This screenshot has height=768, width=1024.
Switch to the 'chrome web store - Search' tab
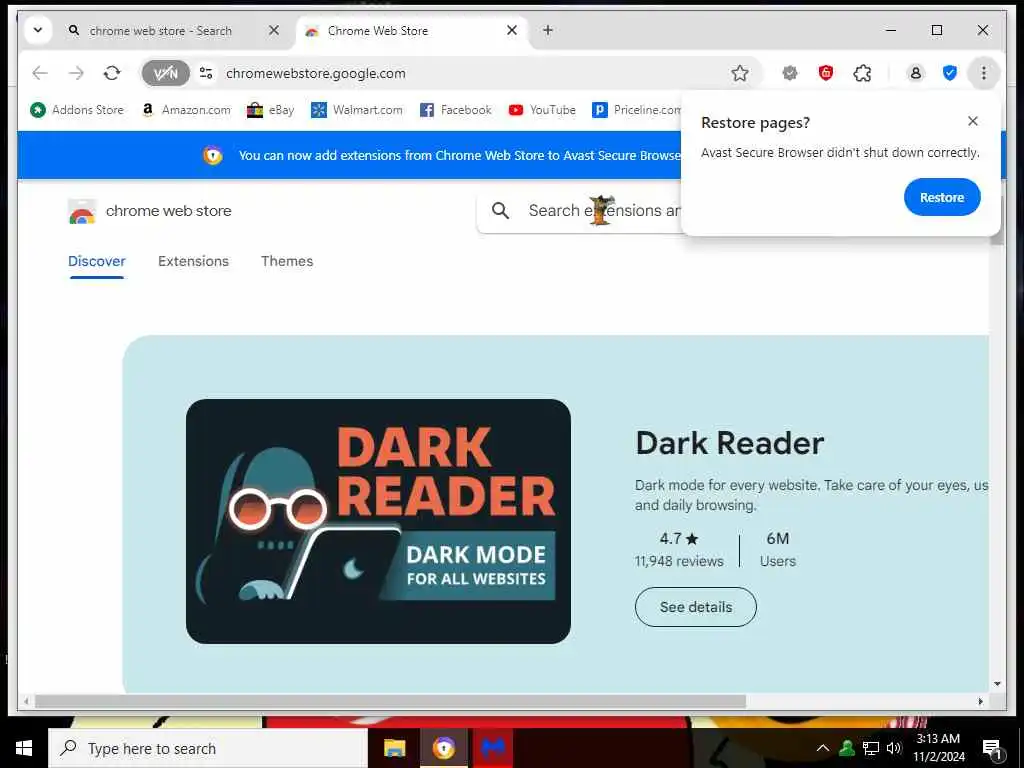(x=160, y=31)
